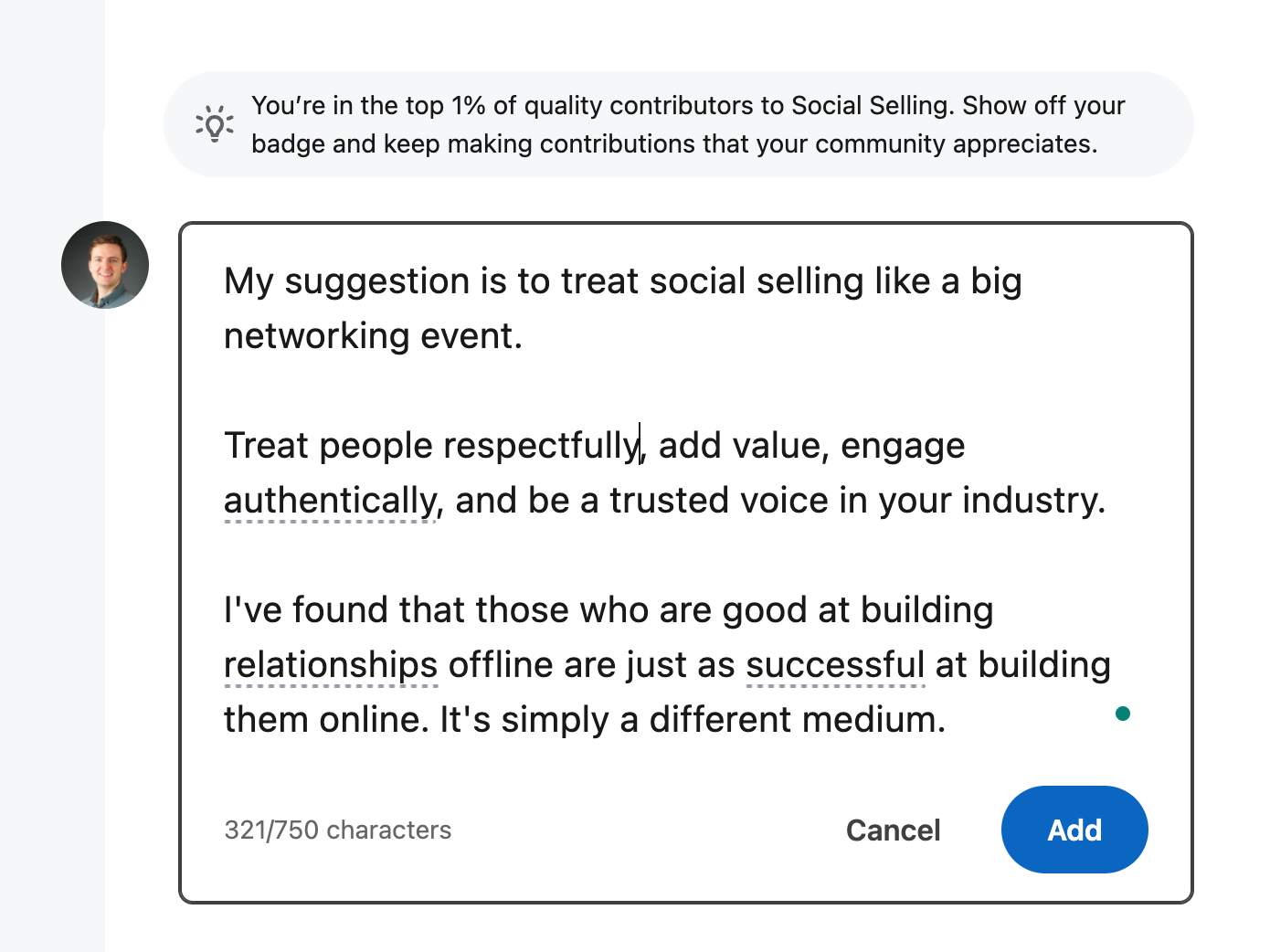Click the green Grammarly status dot
This screenshot has width=1270, height=952.
pyautogui.click(x=1123, y=714)
